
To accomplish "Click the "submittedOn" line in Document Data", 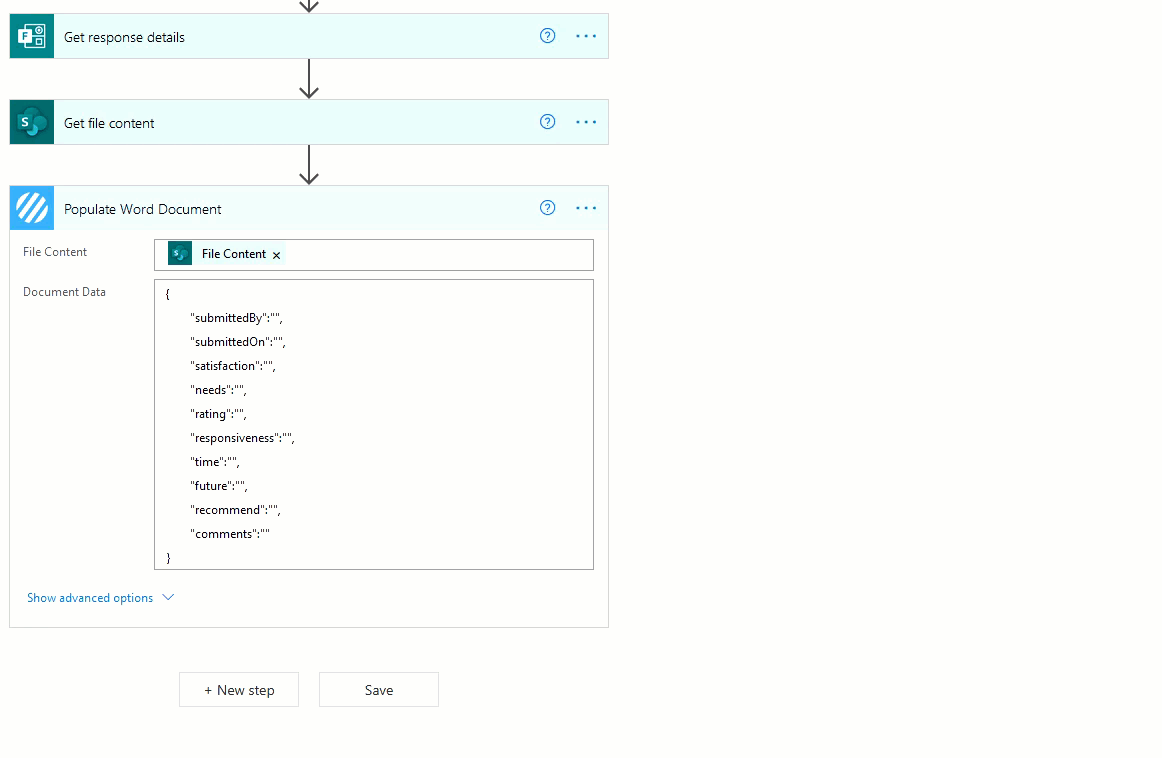I will pyautogui.click(x=238, y=342).
